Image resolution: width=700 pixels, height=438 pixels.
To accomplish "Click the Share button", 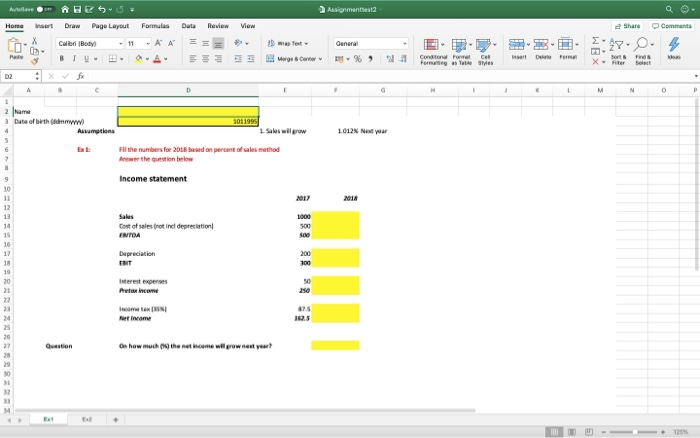I will pyautogui.click(x=627, y=26).
